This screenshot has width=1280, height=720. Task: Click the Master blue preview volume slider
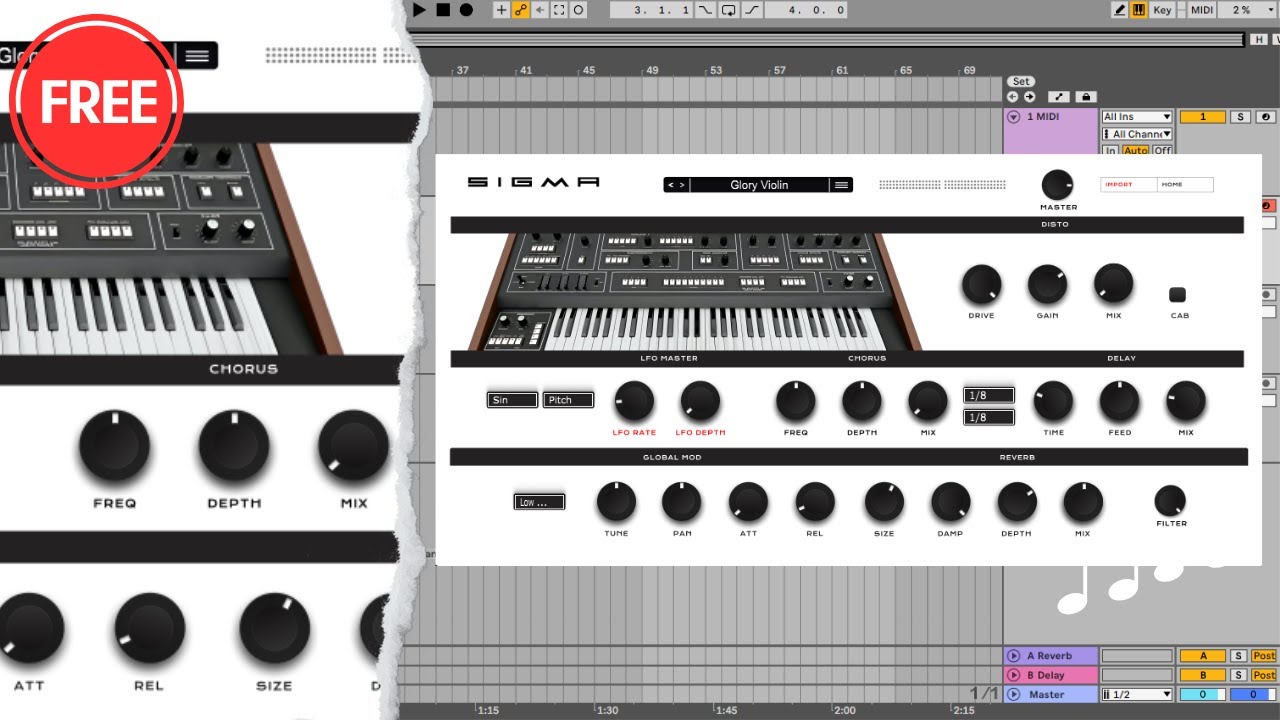1251,694
